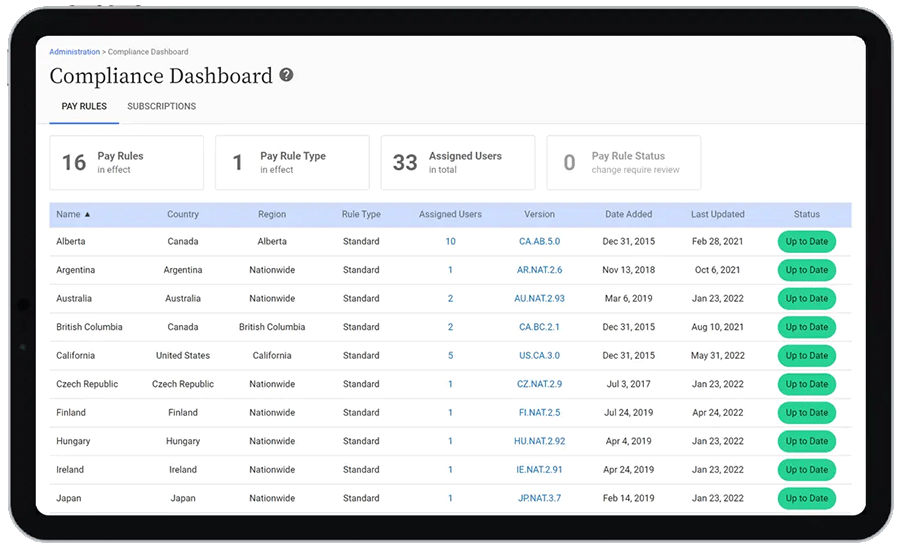
Task: Open Hungary's assigned users count link
Action: tap(450, 441)
